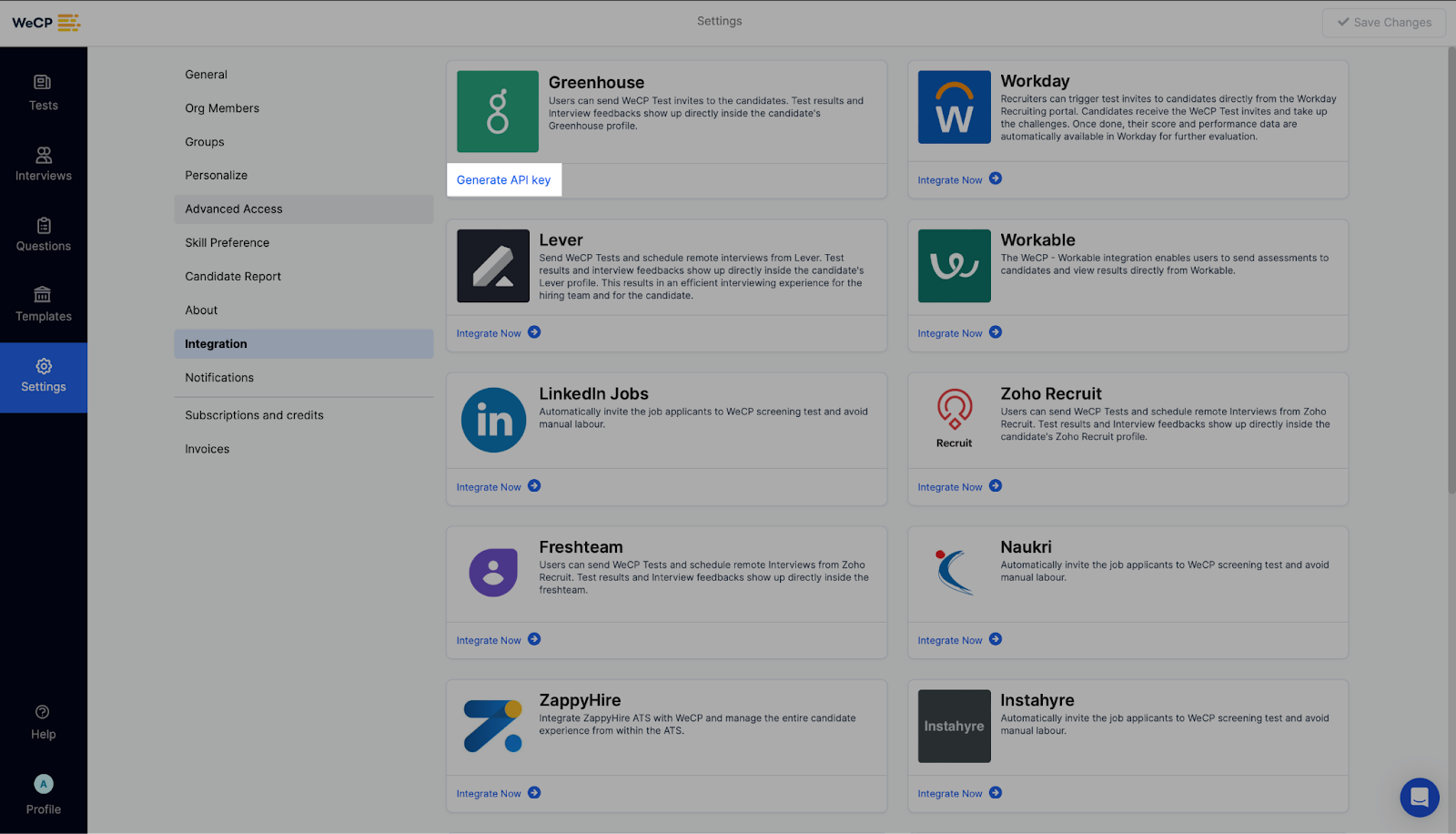Screen dimensions: 1456x834
Task: Click the Freshteam logo icon
Action: click(x=493, y=573)
